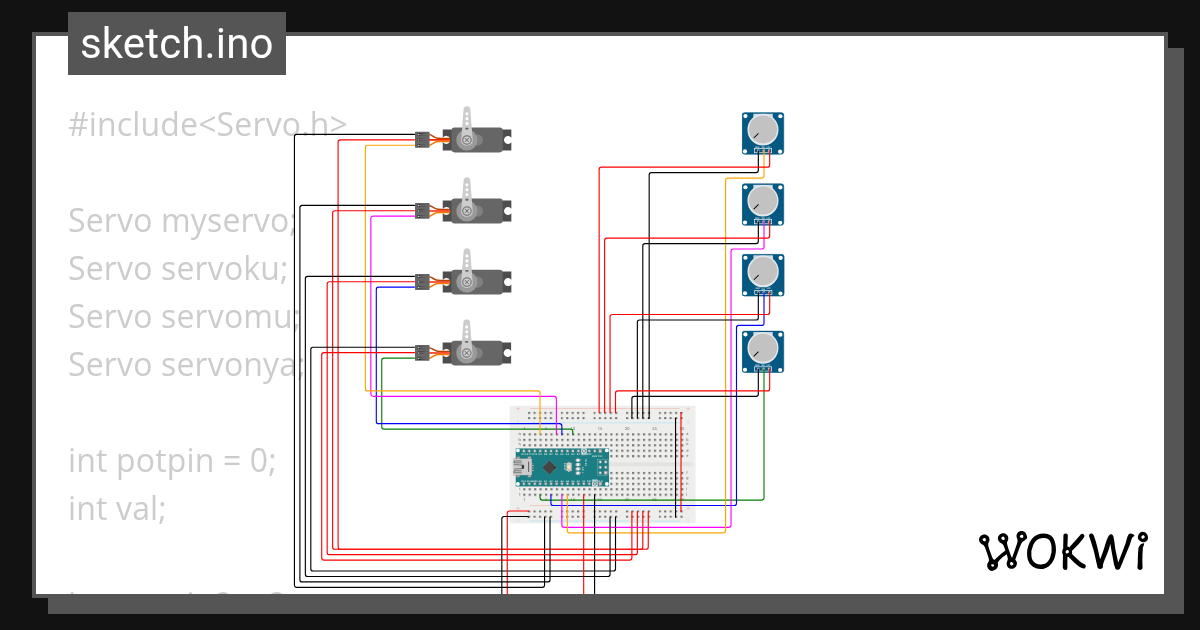Click the 'int val;' code line
The width and height of the screenshot is (1200, 630).
117,509
